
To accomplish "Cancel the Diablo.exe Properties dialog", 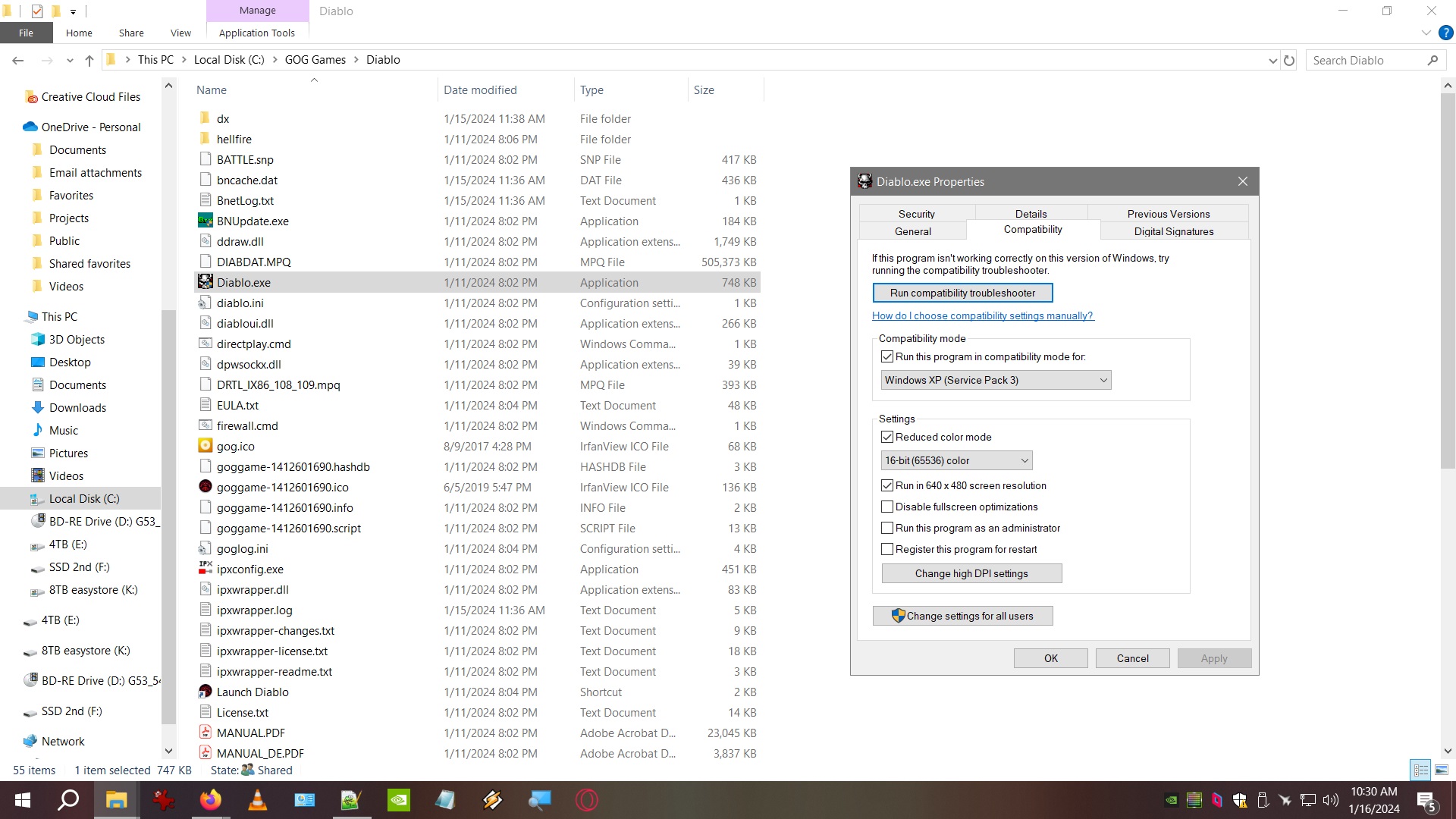I will coord(1133,658).
